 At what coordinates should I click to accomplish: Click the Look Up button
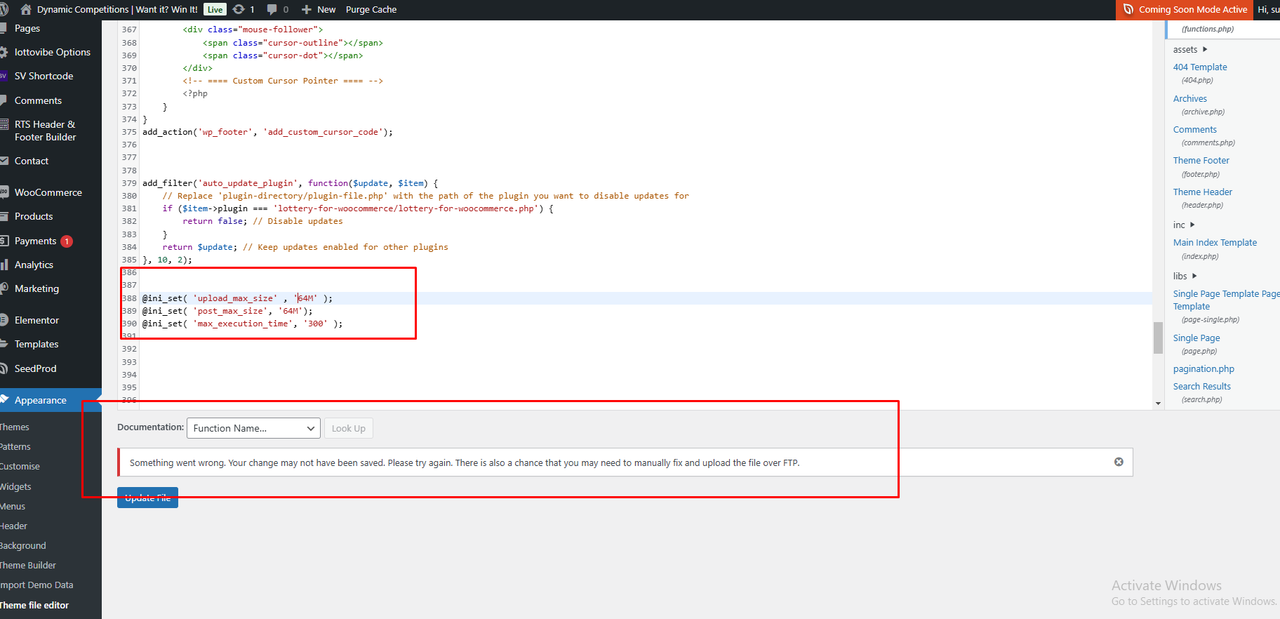[x=348, y=428]
